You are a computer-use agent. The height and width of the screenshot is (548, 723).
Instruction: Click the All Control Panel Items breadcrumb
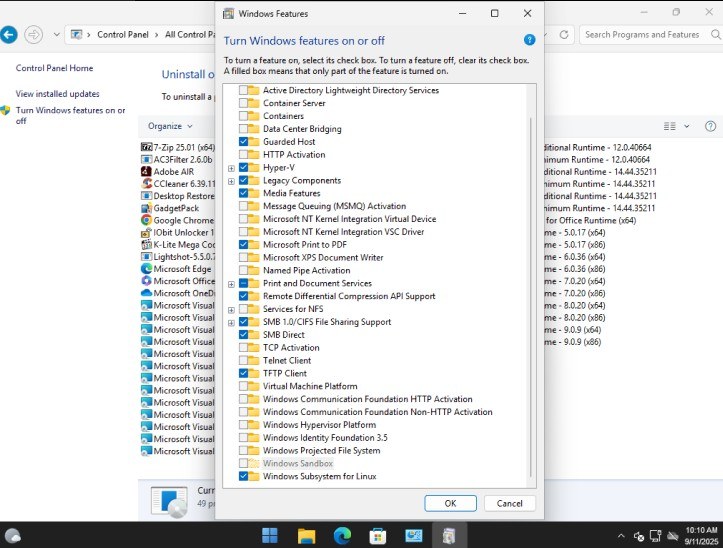click(x=190, y=35)
